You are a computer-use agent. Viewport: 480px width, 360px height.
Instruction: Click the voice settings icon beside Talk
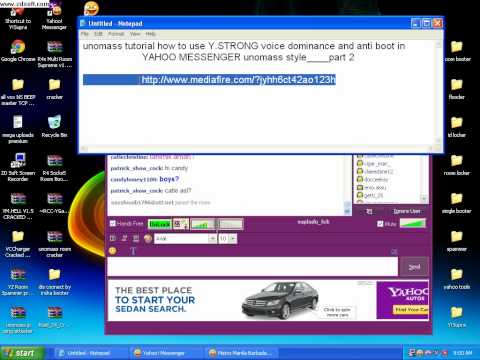tap(181, 224)
